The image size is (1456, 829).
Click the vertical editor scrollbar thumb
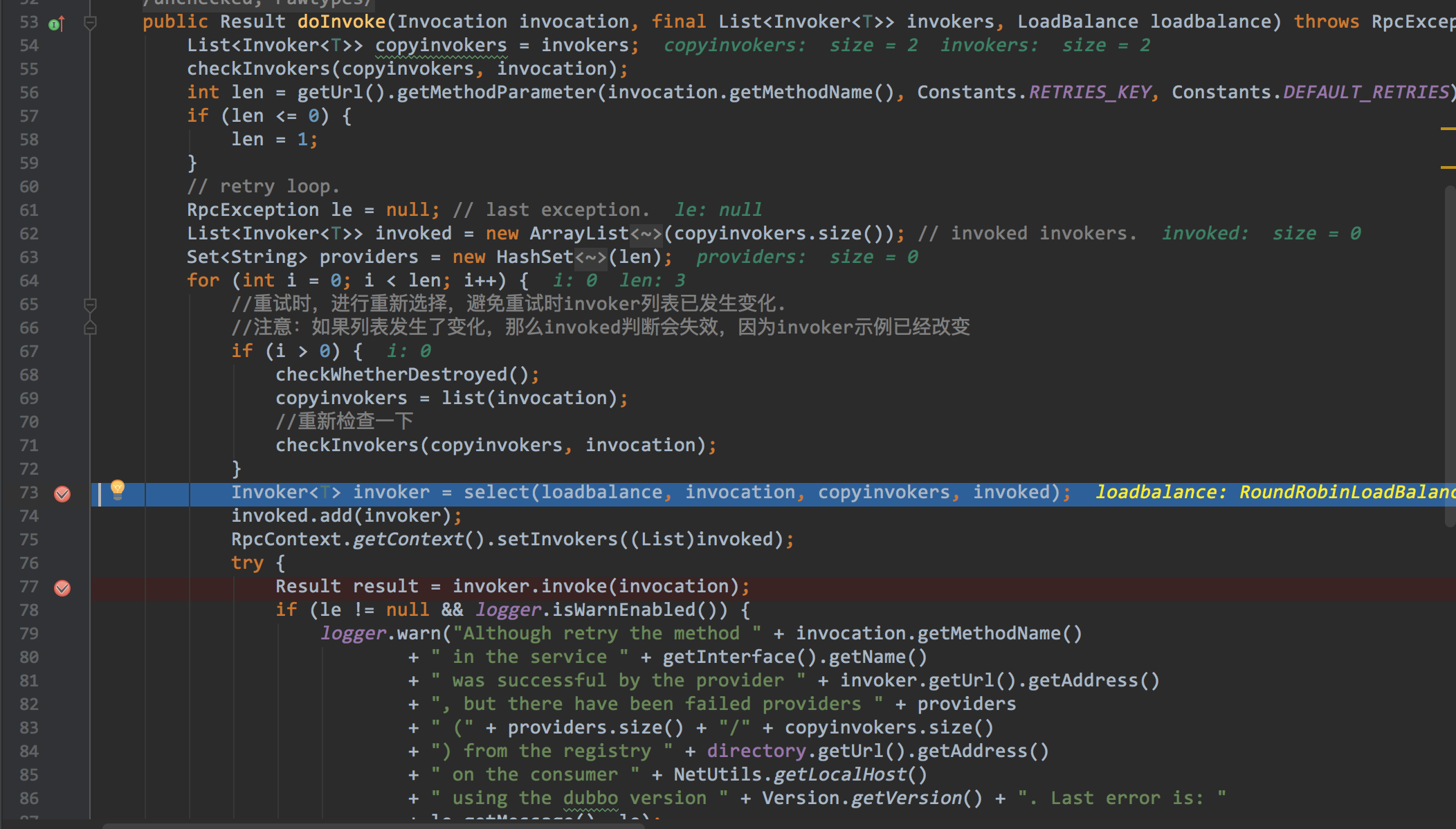(x=1450, y=356)
